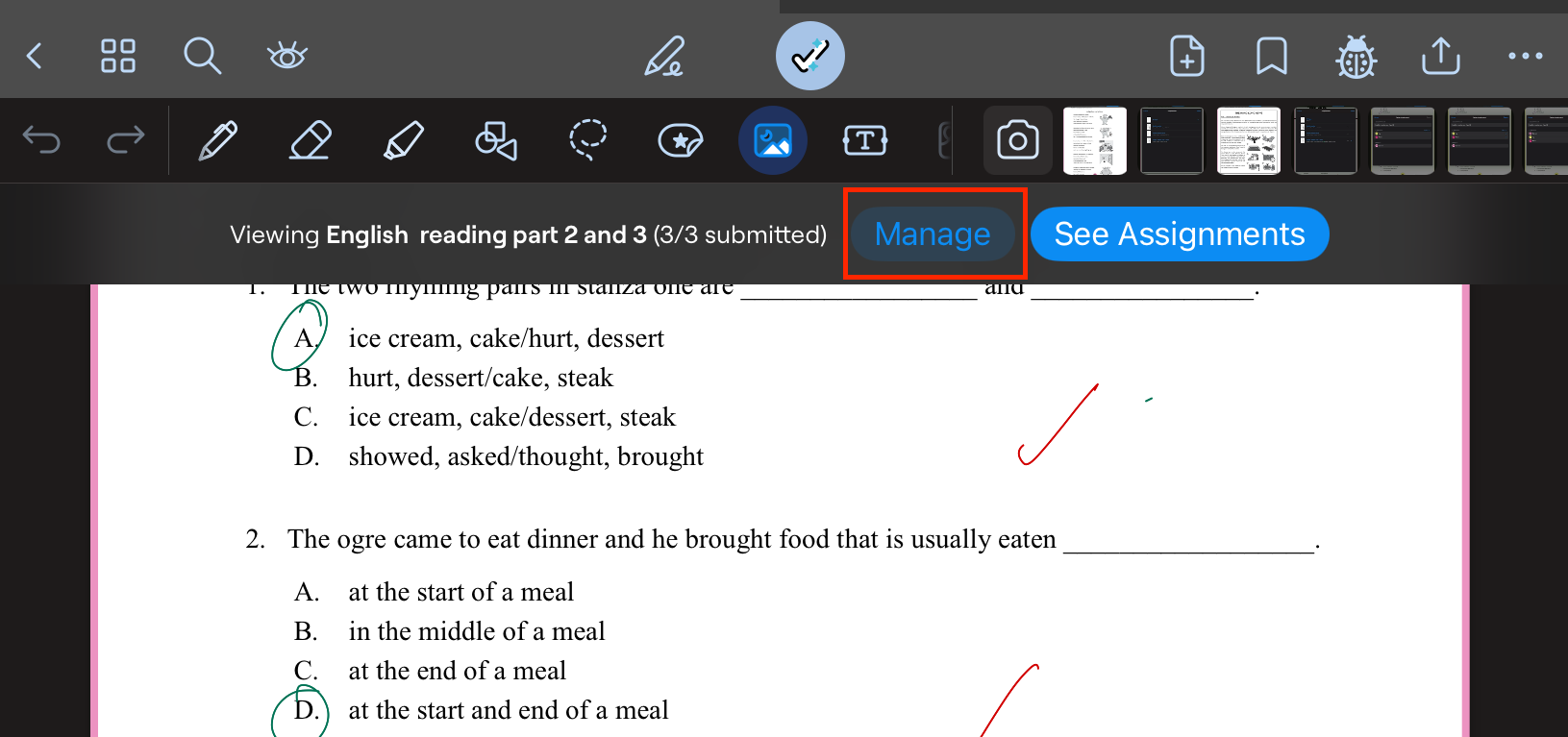Toggle the reading view eye icon
Image resolution: width=1568 pixels, height=737 pixels.
286,56
